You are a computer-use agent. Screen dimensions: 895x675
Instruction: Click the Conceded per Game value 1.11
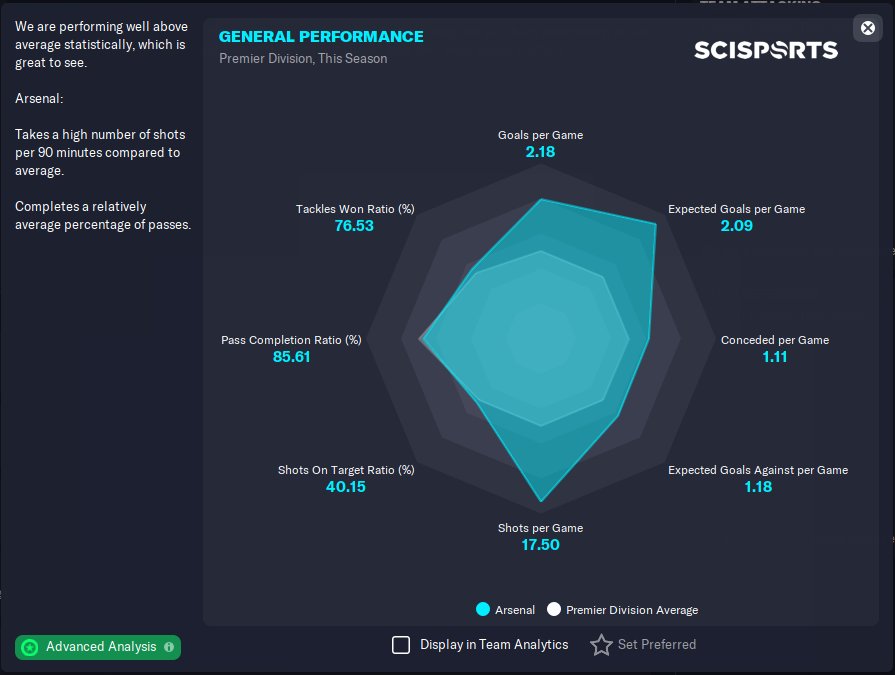click(775, 357)
